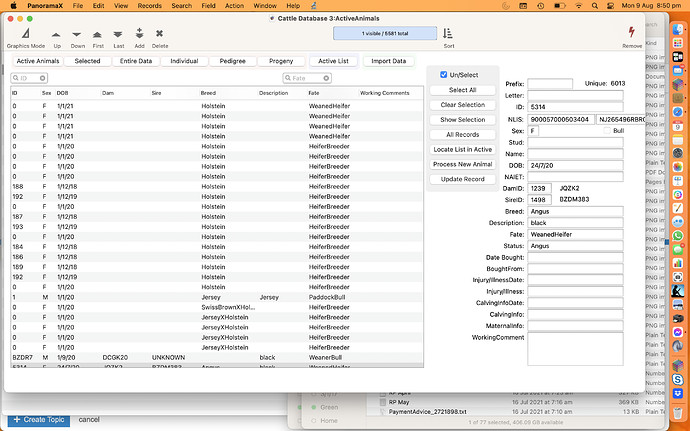The image size is (690, 431).
Task: Clear the ID search field
Action: point(42,78)
